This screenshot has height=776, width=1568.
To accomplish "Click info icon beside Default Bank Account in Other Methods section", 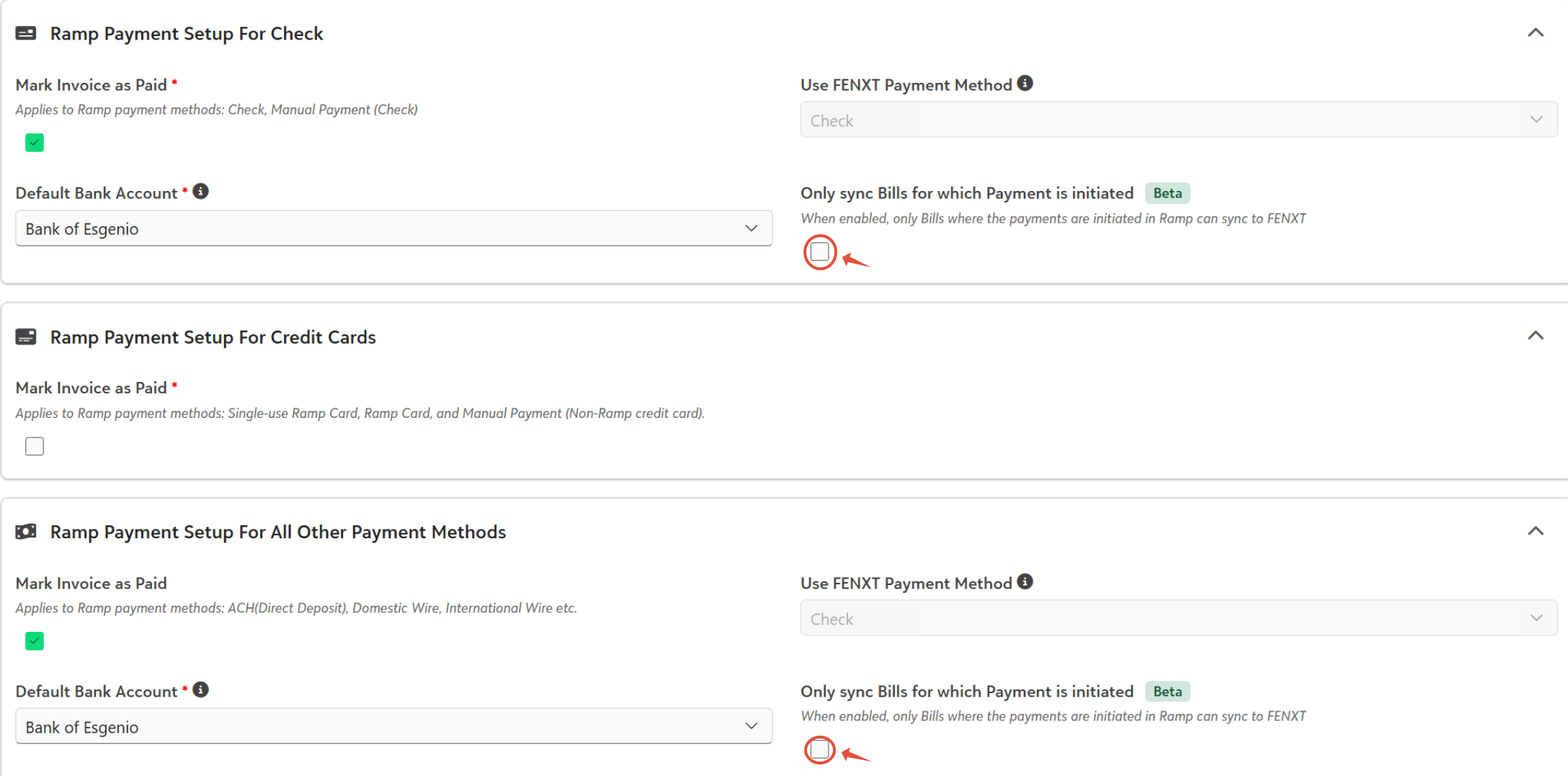I will (x=201, y=690).
